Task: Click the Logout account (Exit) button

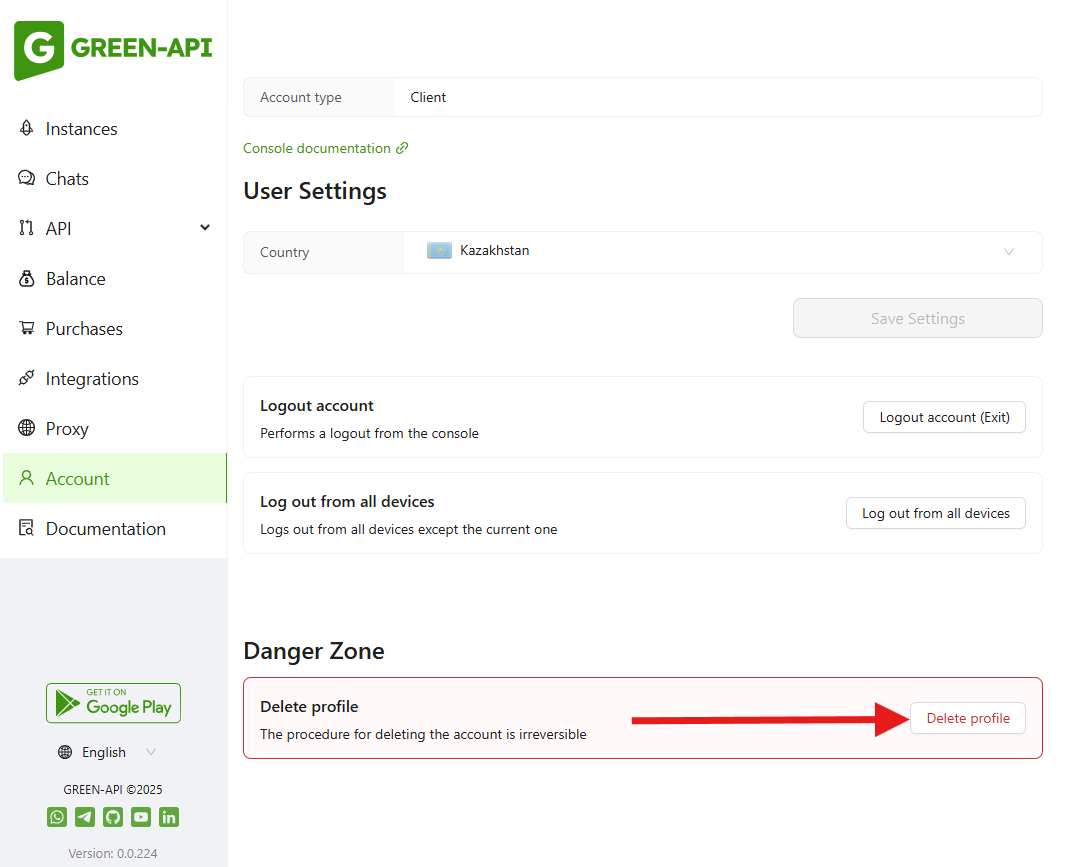Action: [x=944, y=417]
